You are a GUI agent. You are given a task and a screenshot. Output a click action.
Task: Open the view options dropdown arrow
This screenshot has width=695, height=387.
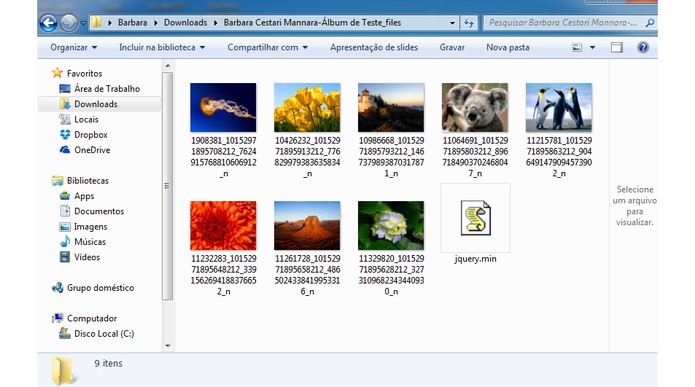tap(592, 47)
